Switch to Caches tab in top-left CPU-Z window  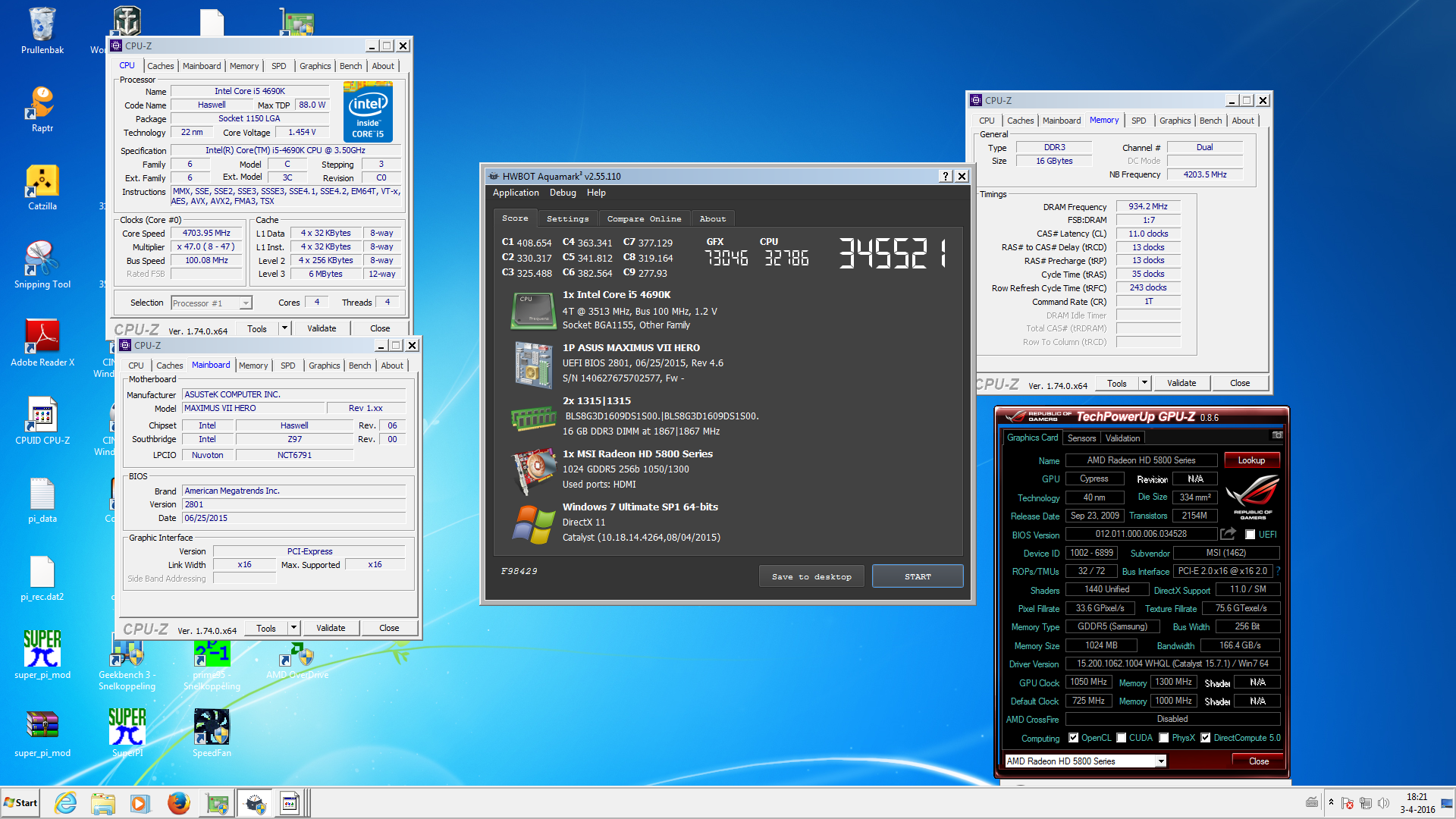(x=160, y=66)
